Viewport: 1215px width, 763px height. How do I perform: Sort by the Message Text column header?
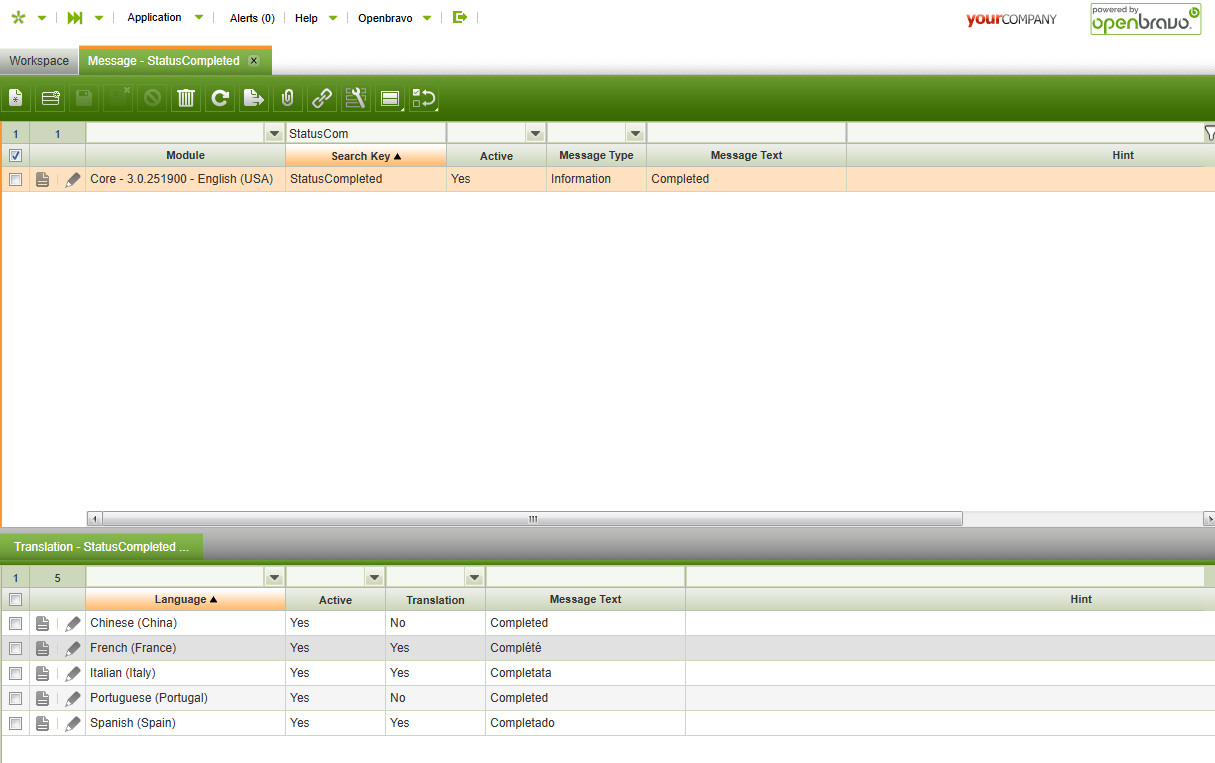pyautogui.click(x=746, y=156)
